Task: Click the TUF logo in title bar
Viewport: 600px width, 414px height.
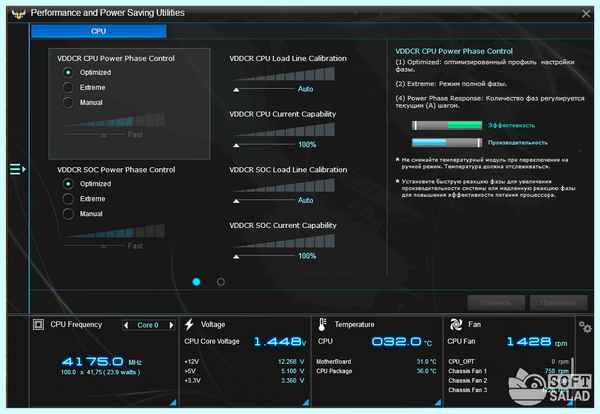Action: [18, 14]
